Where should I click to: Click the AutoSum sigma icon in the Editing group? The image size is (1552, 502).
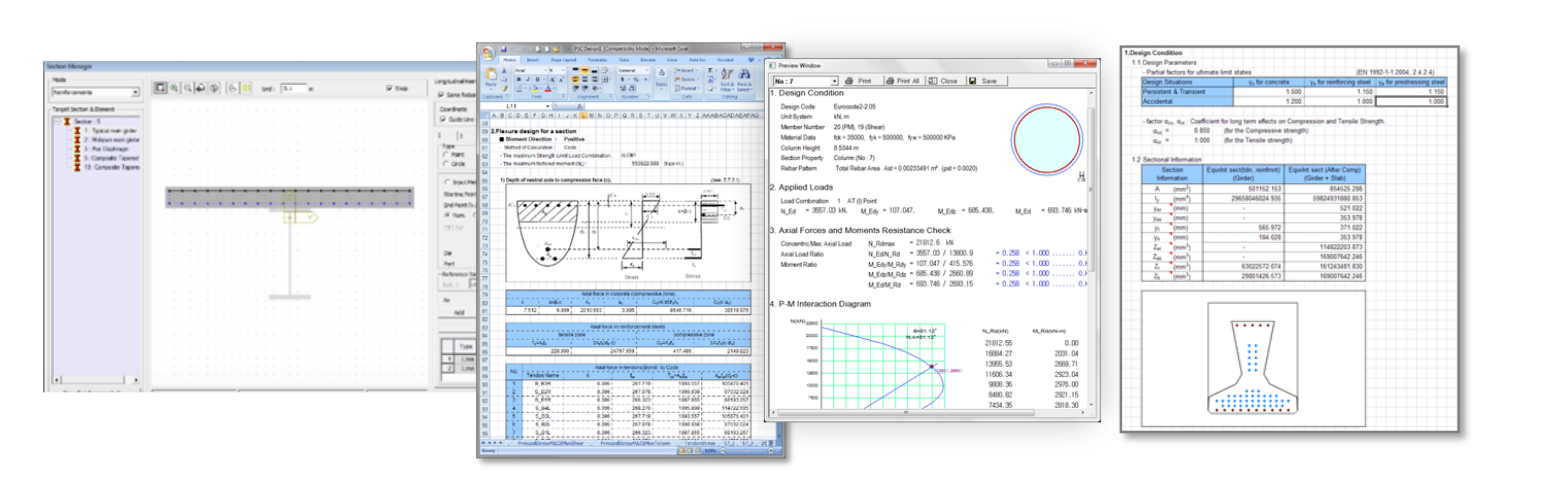click(x=710, y=70)
